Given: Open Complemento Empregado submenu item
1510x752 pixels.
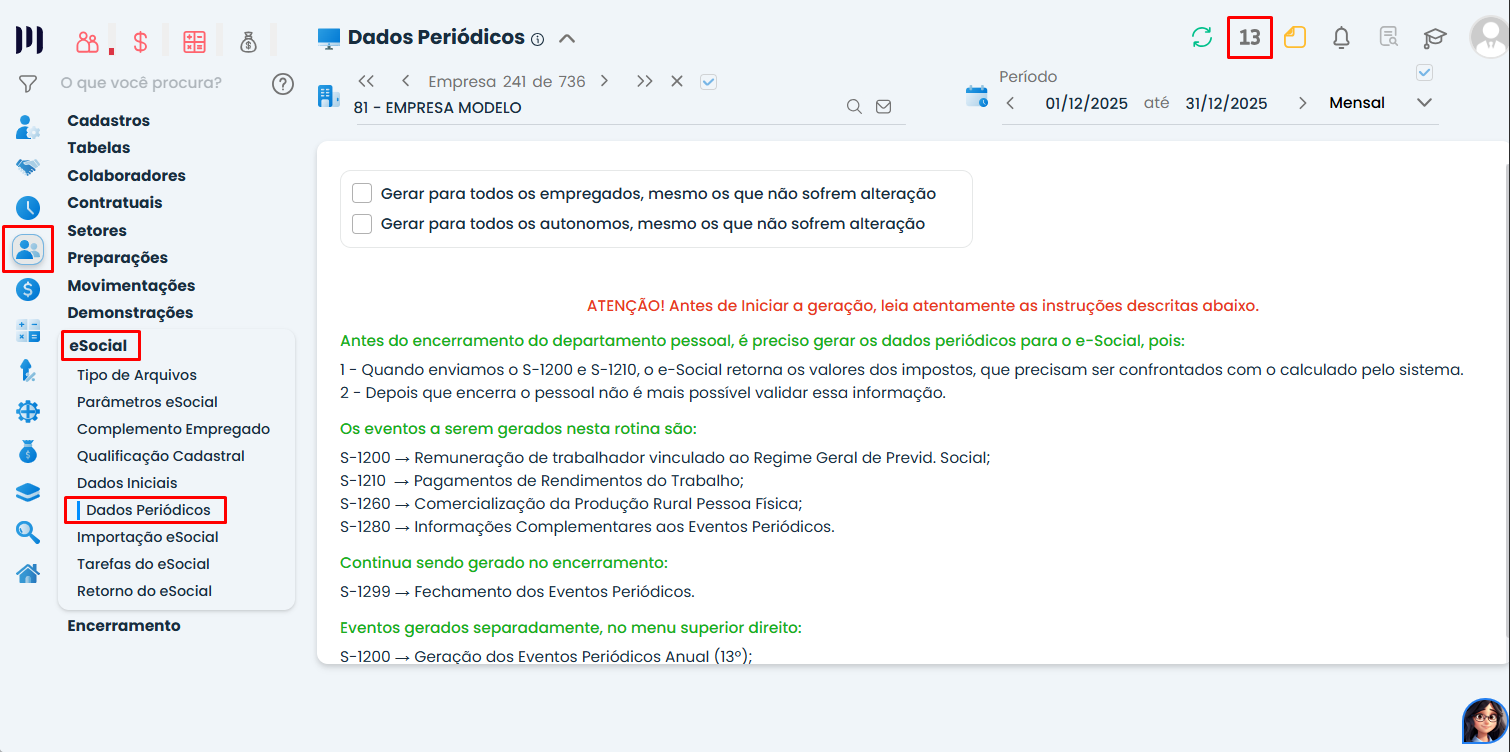Looking at the screenshot, I should (x=174, y=429).
